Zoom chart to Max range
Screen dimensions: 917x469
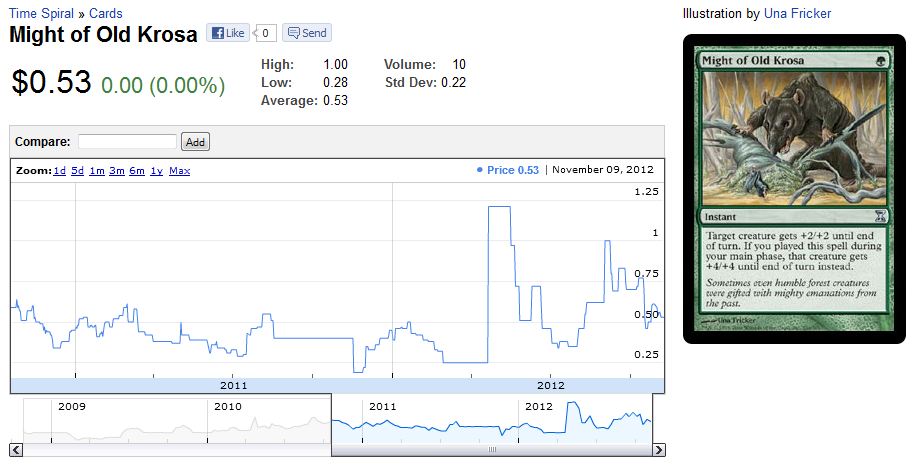coord(180,171)
